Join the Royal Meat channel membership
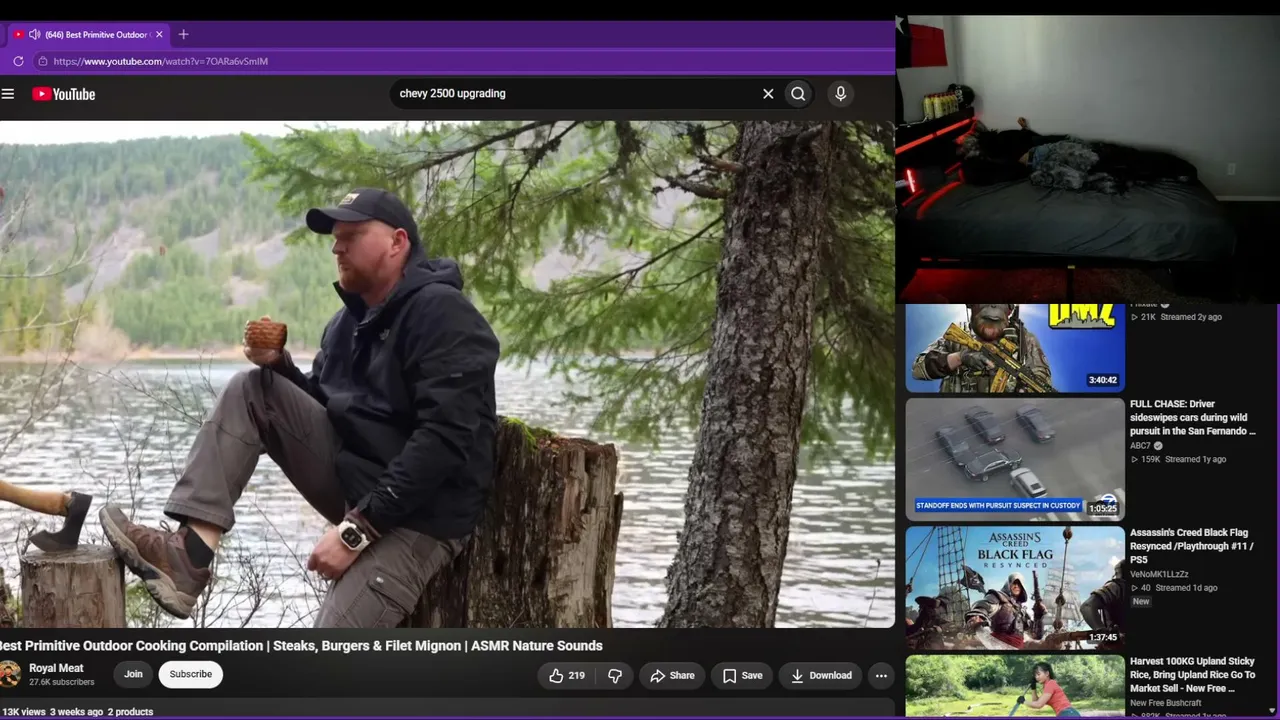The height and width of the screenshot is (720, 1280). click(x=133, y=675)
